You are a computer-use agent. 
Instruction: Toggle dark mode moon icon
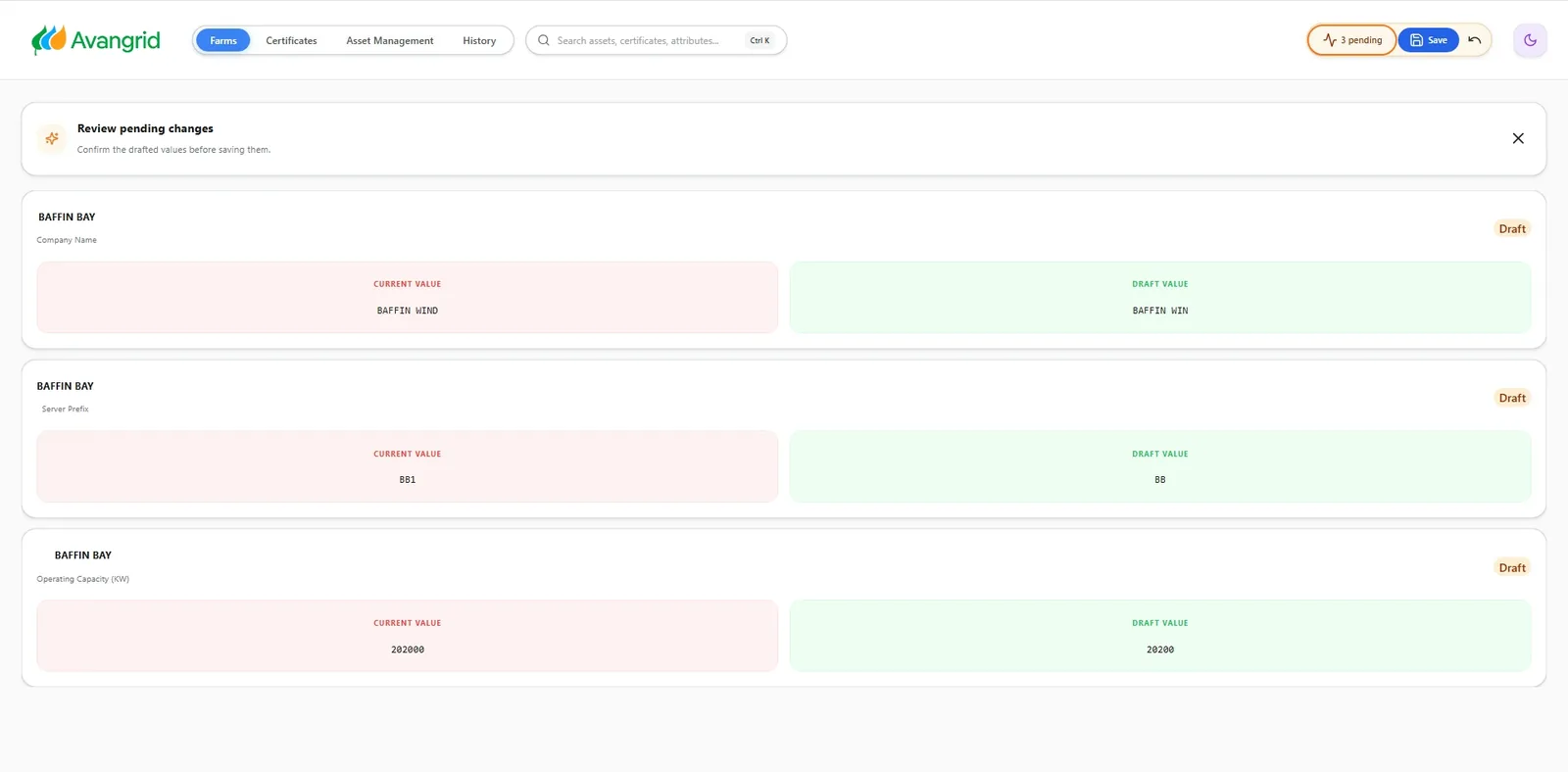1530,40
